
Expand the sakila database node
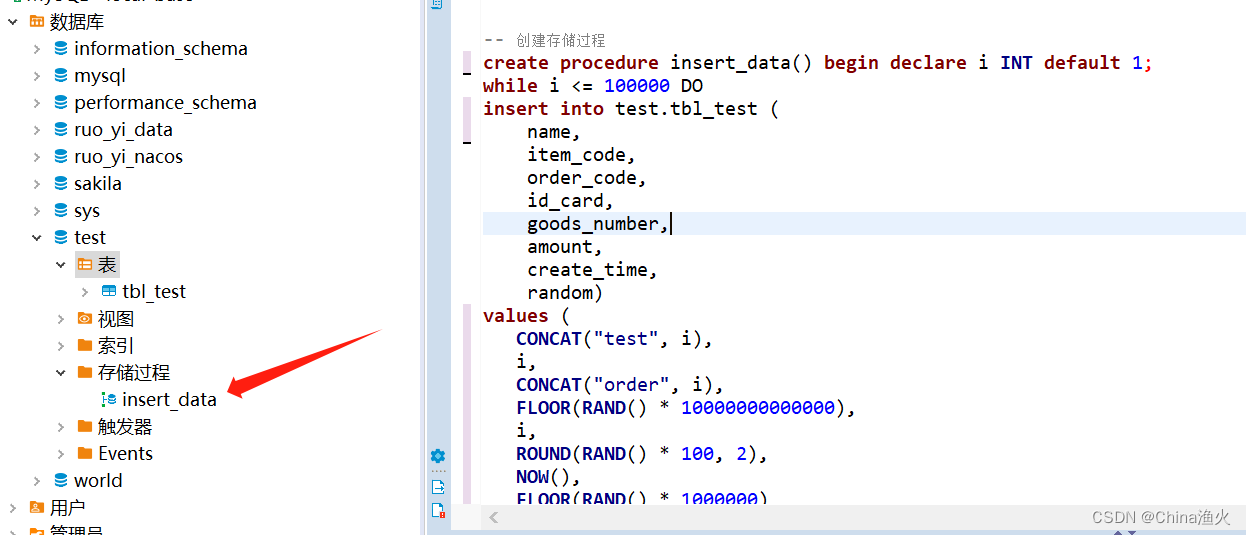[37, 183]
